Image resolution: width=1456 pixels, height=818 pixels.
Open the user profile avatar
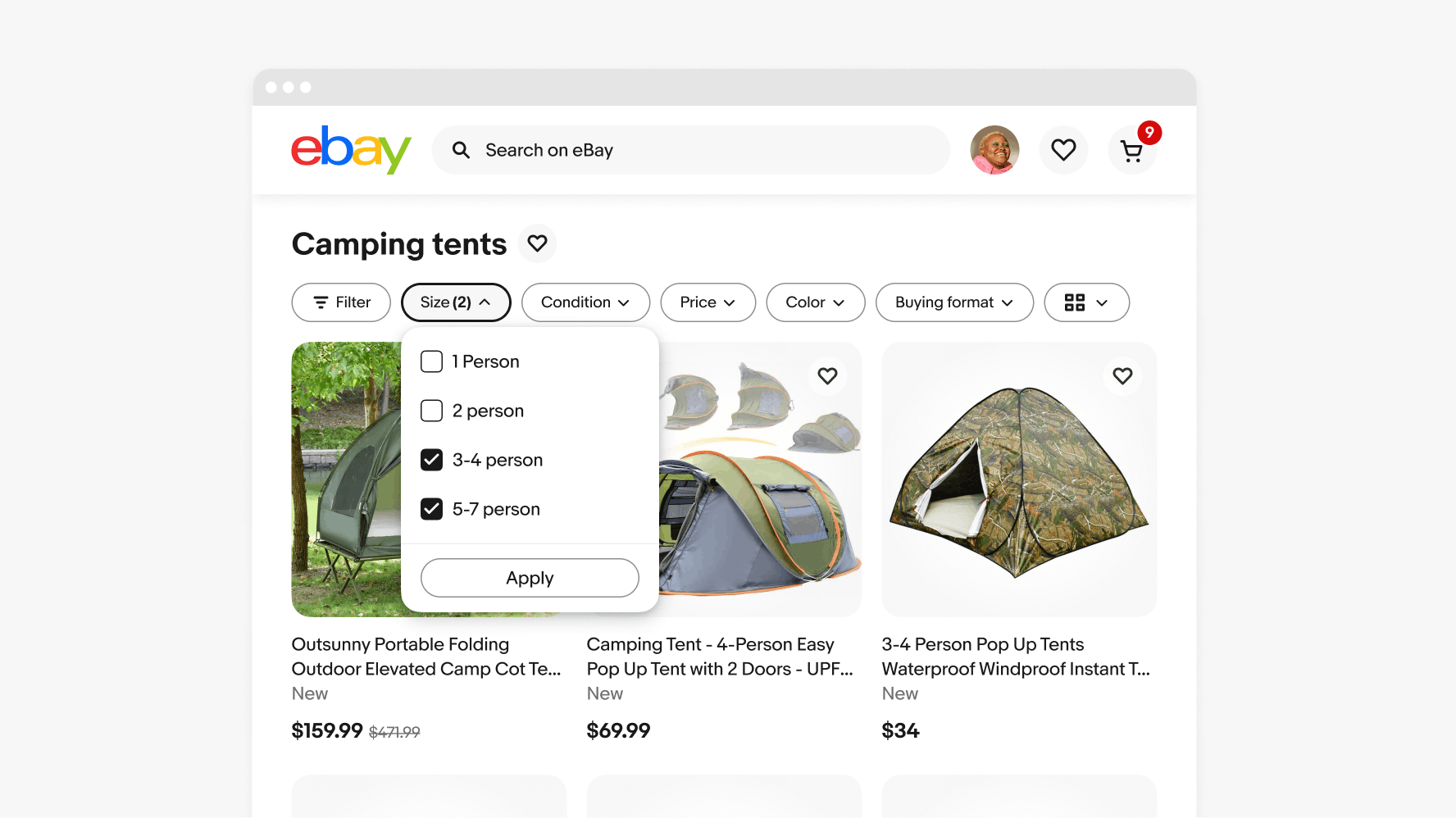pos(994,150)
